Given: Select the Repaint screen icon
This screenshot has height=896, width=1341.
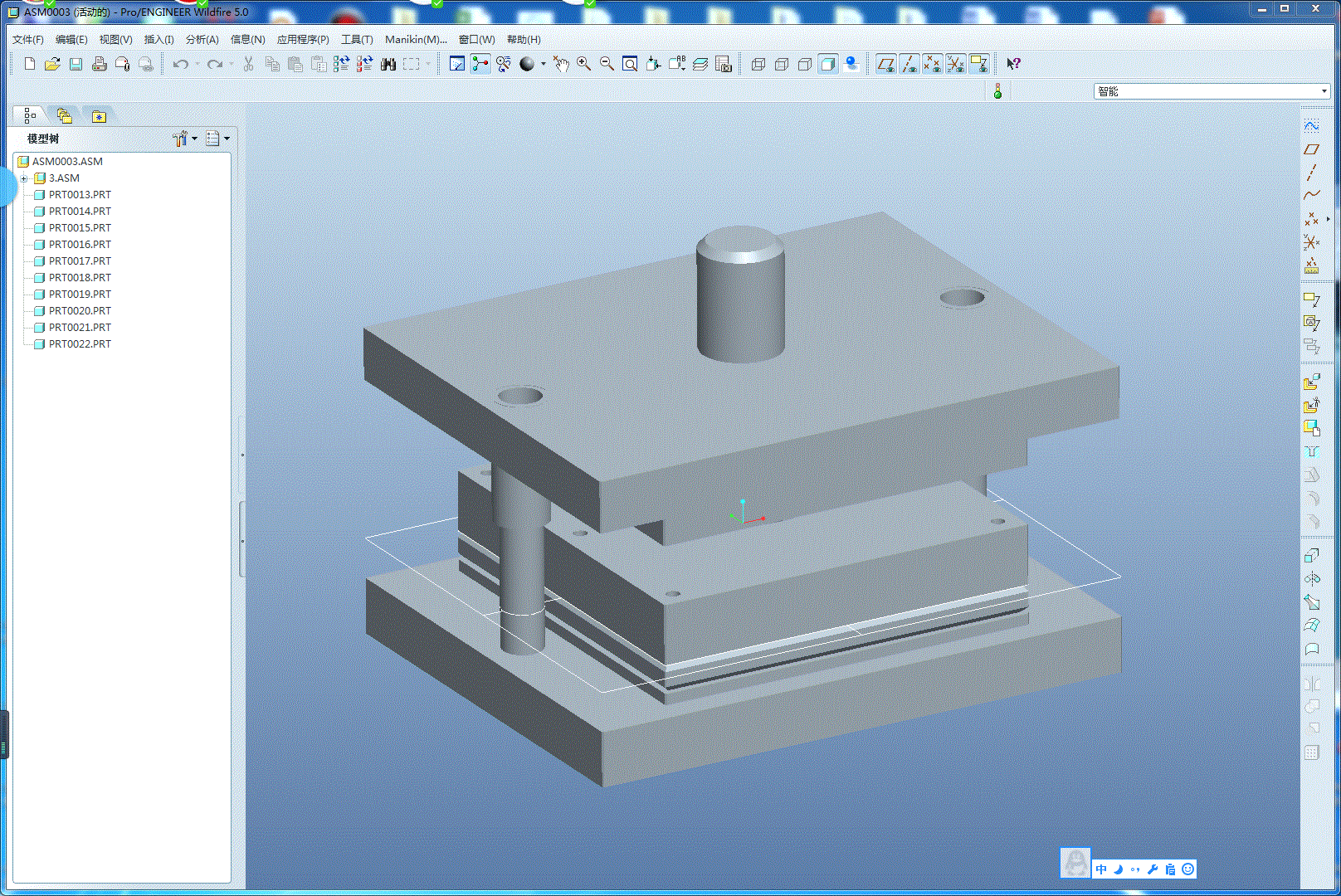Looking at the screenshot, I should (x=456, y=64).
